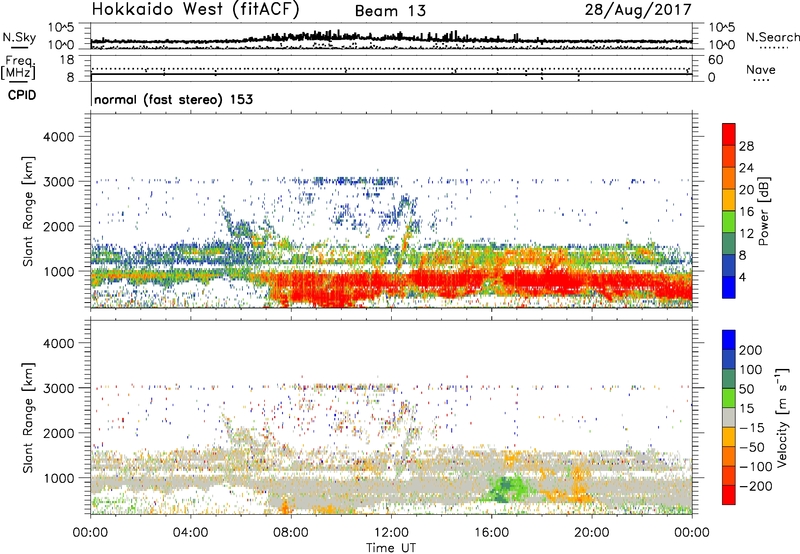Viewport: 800px width, 554px height.
Task: Click the '04:00' time tick label
Action: click(x=190, y=532)
